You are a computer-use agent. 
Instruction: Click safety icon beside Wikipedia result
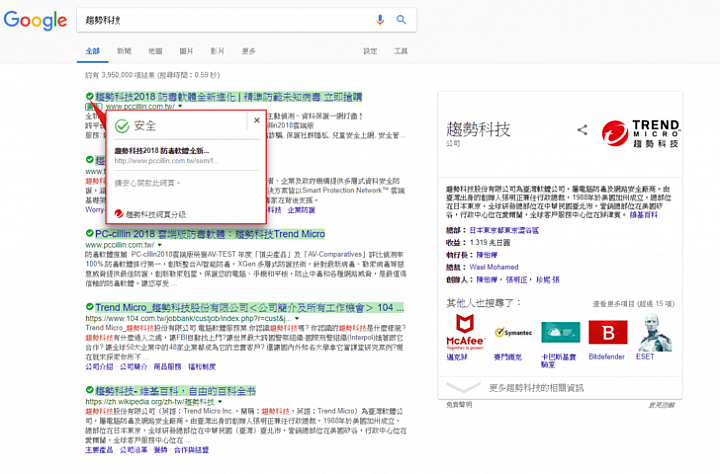(90, 390)
